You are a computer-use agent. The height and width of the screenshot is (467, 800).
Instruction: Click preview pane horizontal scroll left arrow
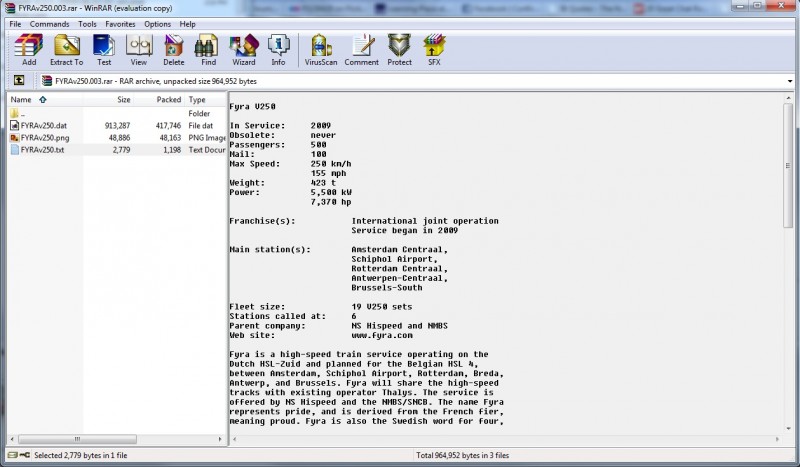235,439
